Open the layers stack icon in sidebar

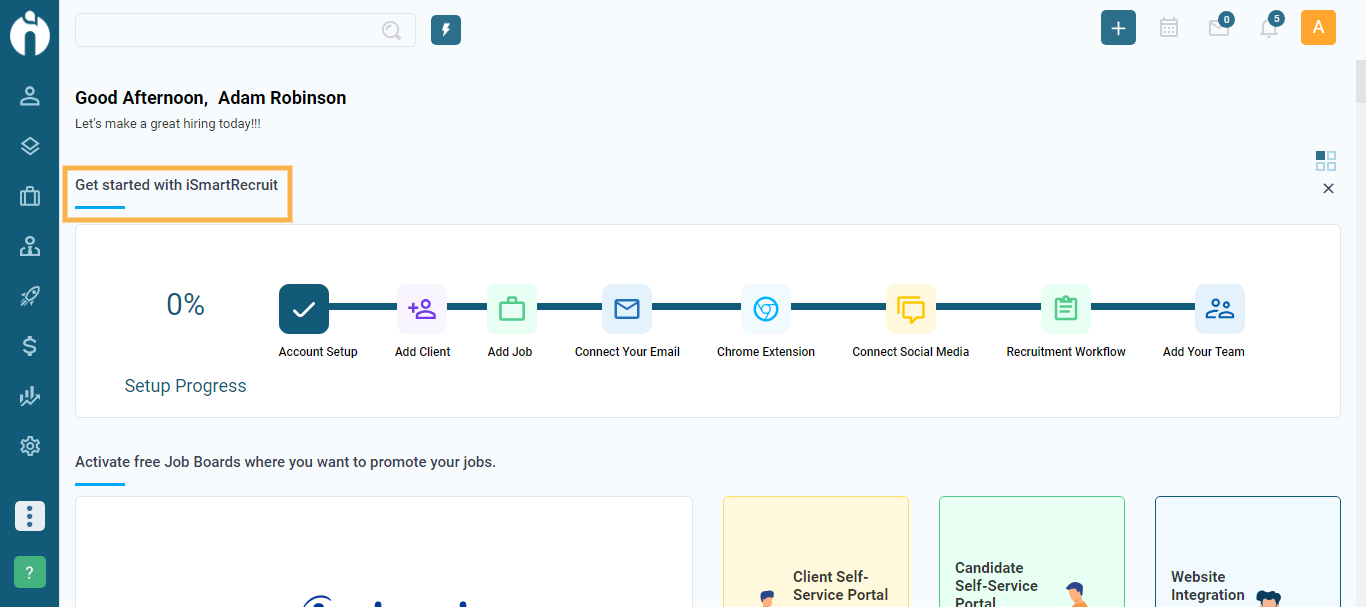click(30, 146)
